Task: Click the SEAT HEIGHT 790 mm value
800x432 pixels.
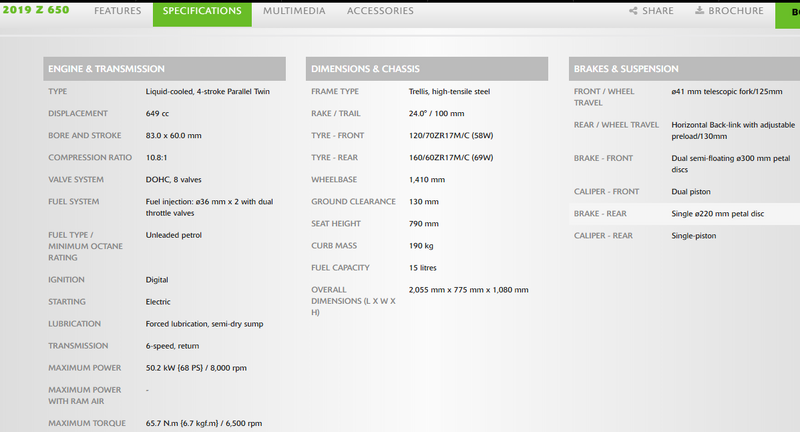Action: click(423, 223)
